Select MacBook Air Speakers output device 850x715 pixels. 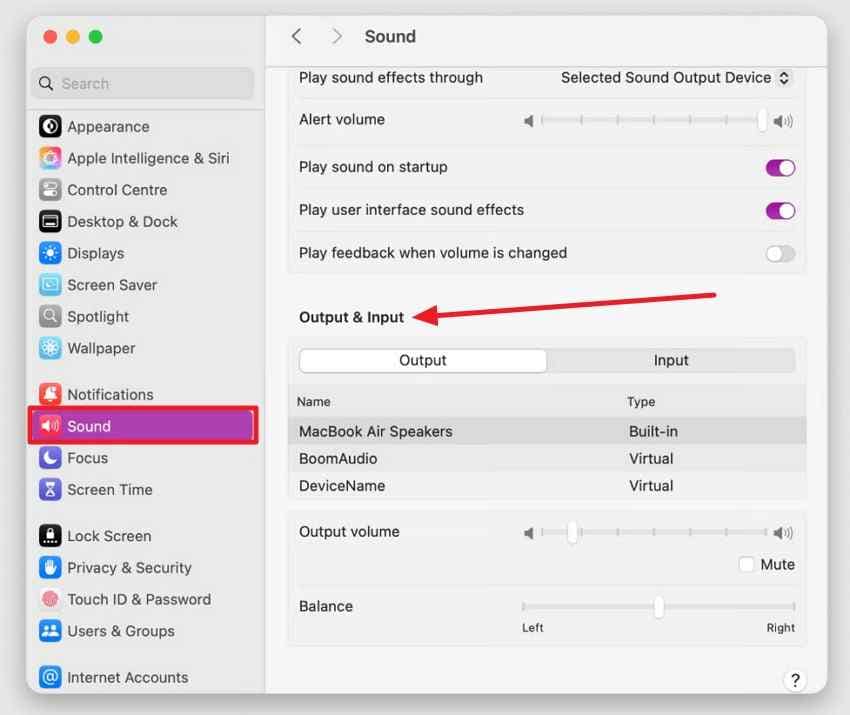click(x=547, y=431)
